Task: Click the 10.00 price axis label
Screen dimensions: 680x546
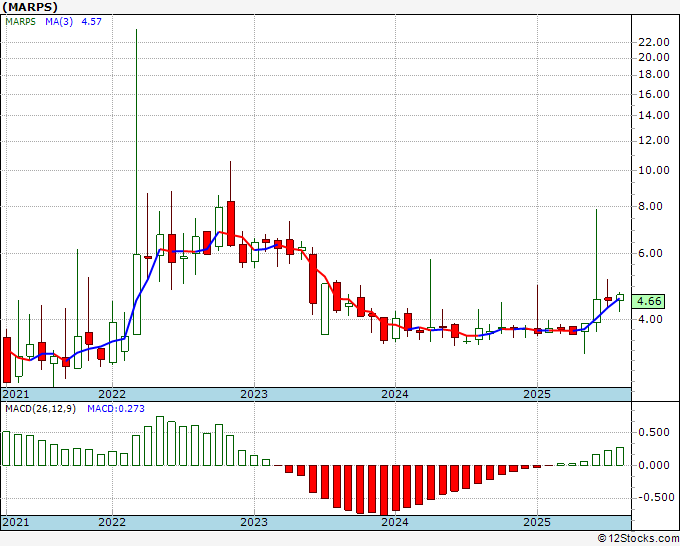Action: point(654,170)
